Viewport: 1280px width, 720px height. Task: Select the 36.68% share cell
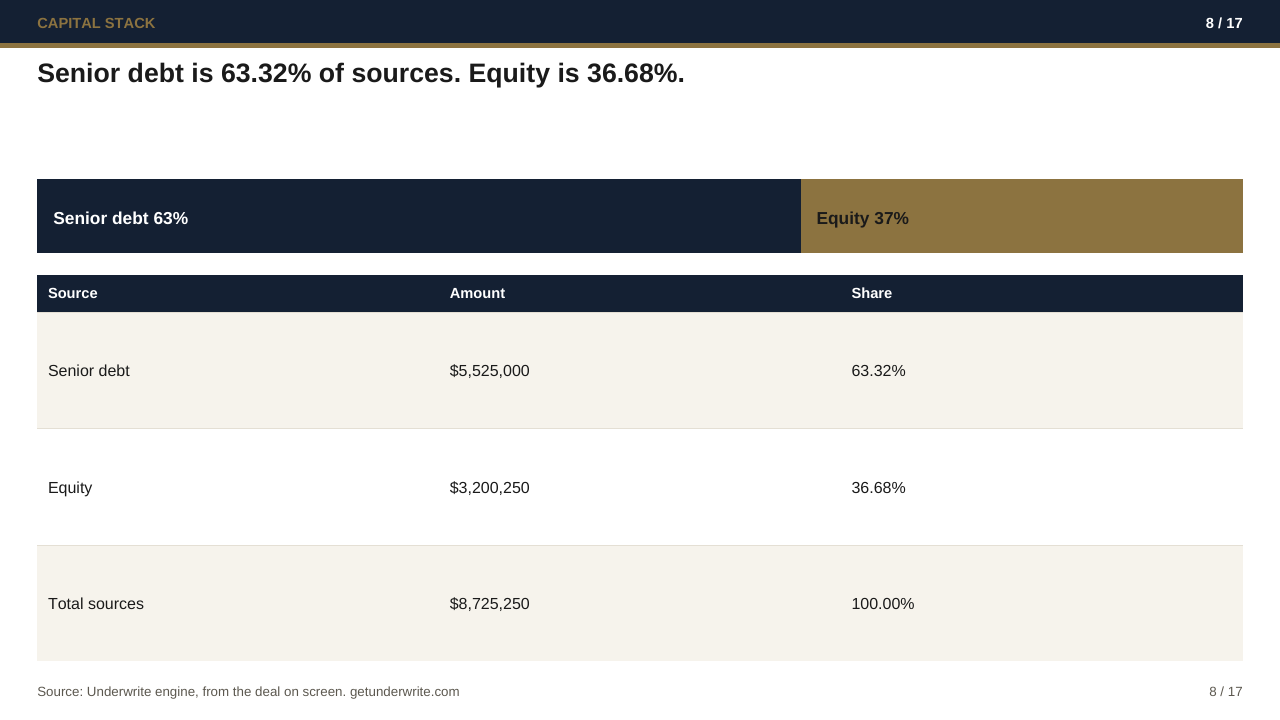click(878, 488)
